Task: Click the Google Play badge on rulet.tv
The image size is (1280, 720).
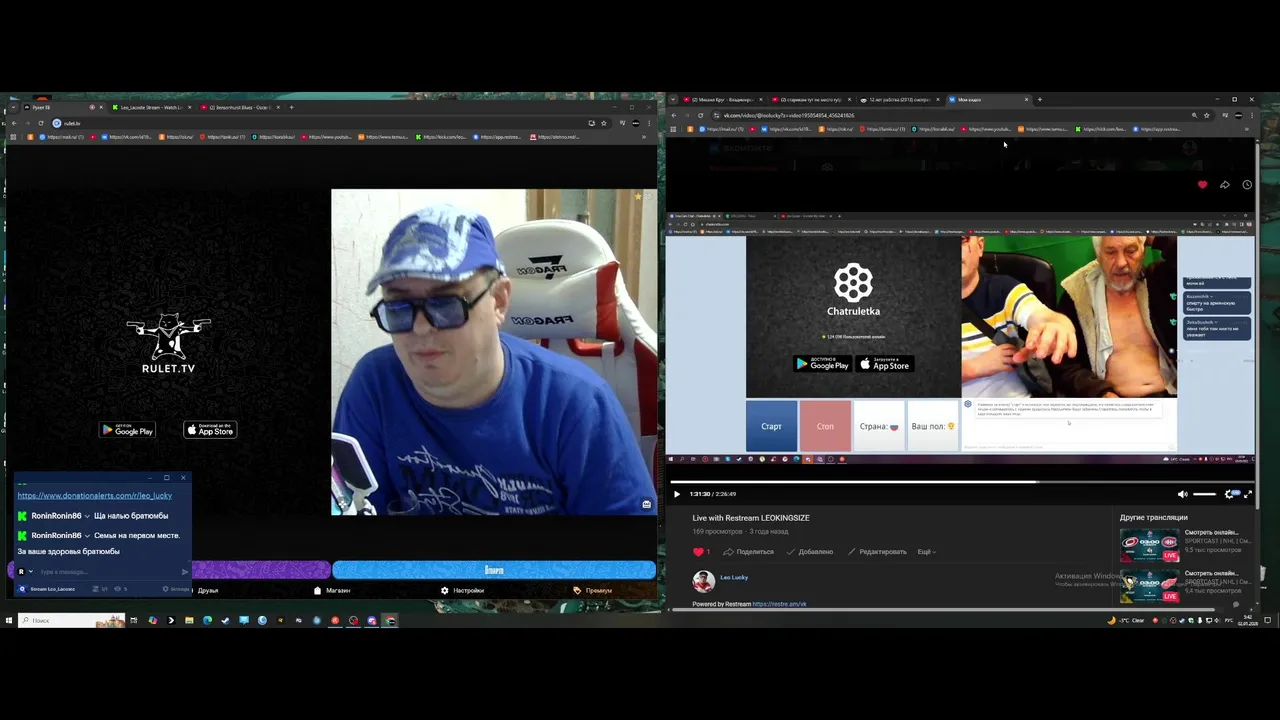Action: [x=127, y=430]
